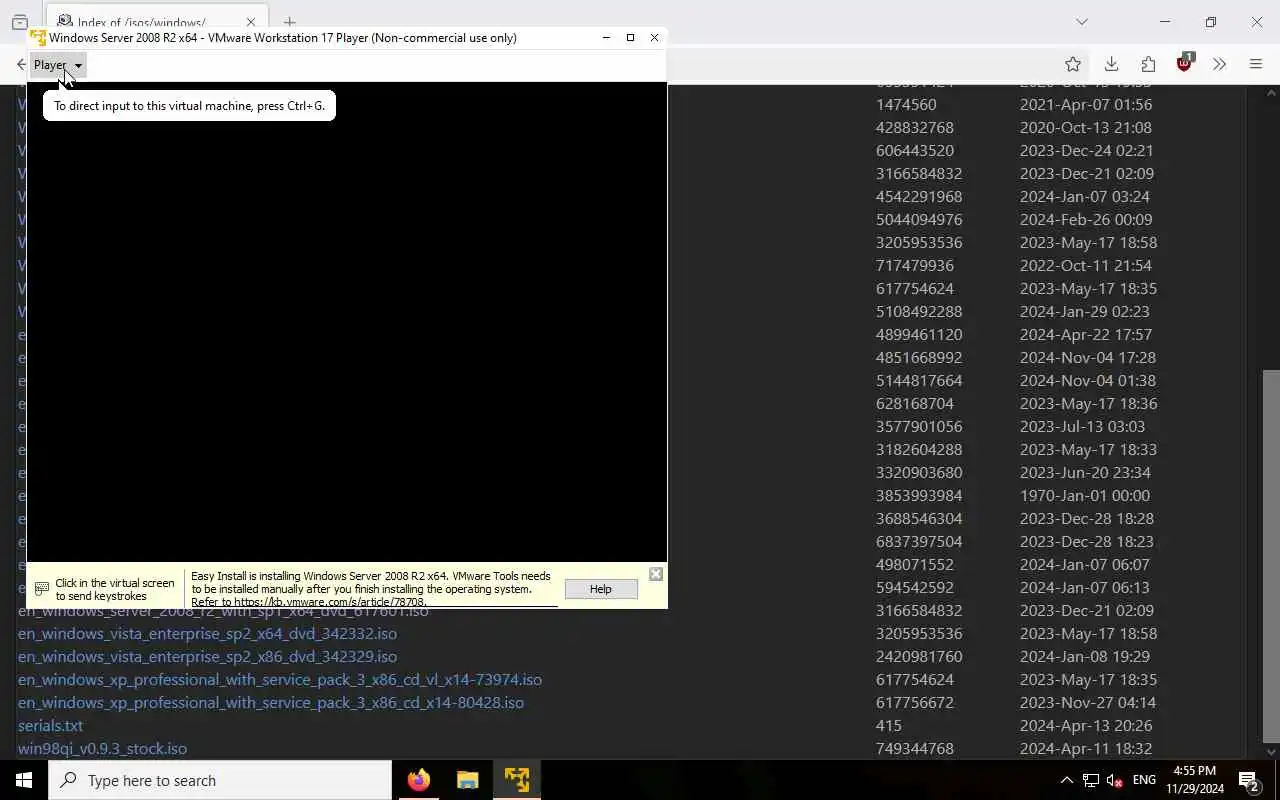
Task: Click the black virtual machine screen
Action: coord(346,322)
